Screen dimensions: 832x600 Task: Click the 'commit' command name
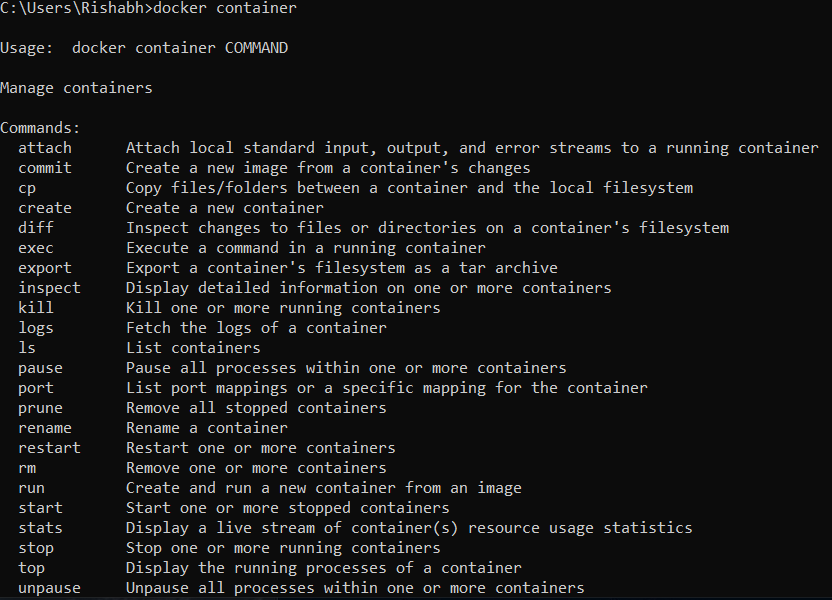[45, 168]
